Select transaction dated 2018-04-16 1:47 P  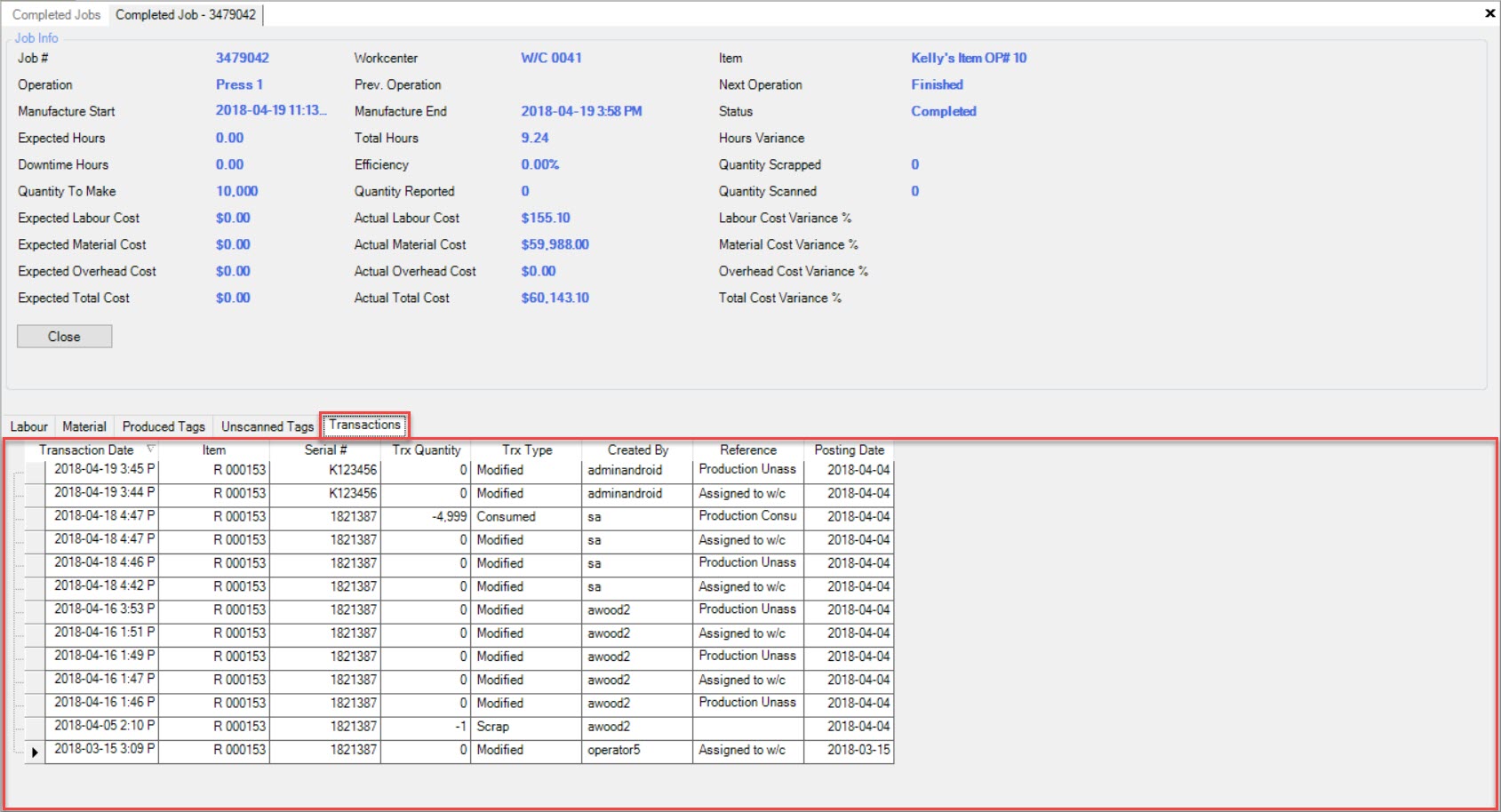tap(102, 680)
